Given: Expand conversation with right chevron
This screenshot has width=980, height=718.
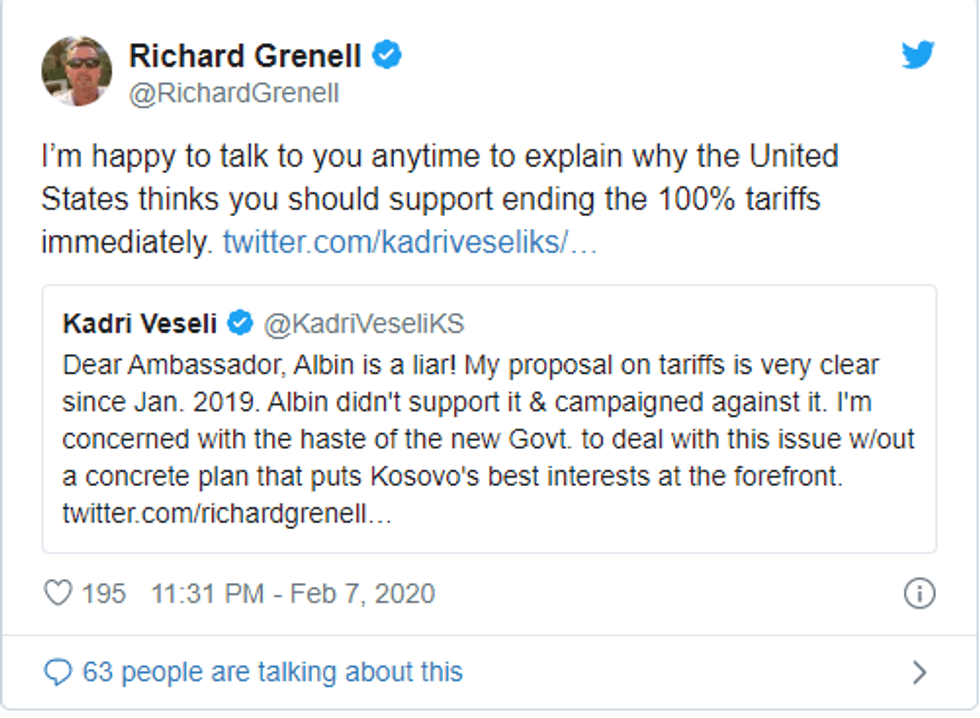Looking at the screenshot, I should coord(919,672).
